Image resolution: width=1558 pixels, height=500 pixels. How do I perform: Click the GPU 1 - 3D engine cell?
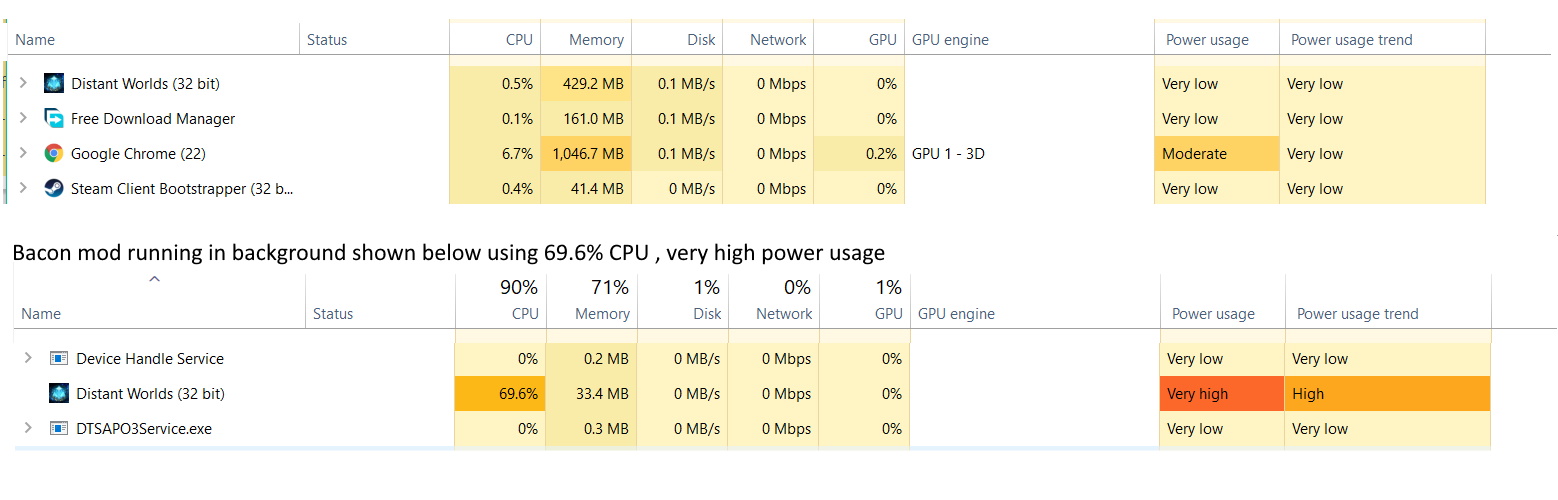pyautogui.click(x=948, y=154)
